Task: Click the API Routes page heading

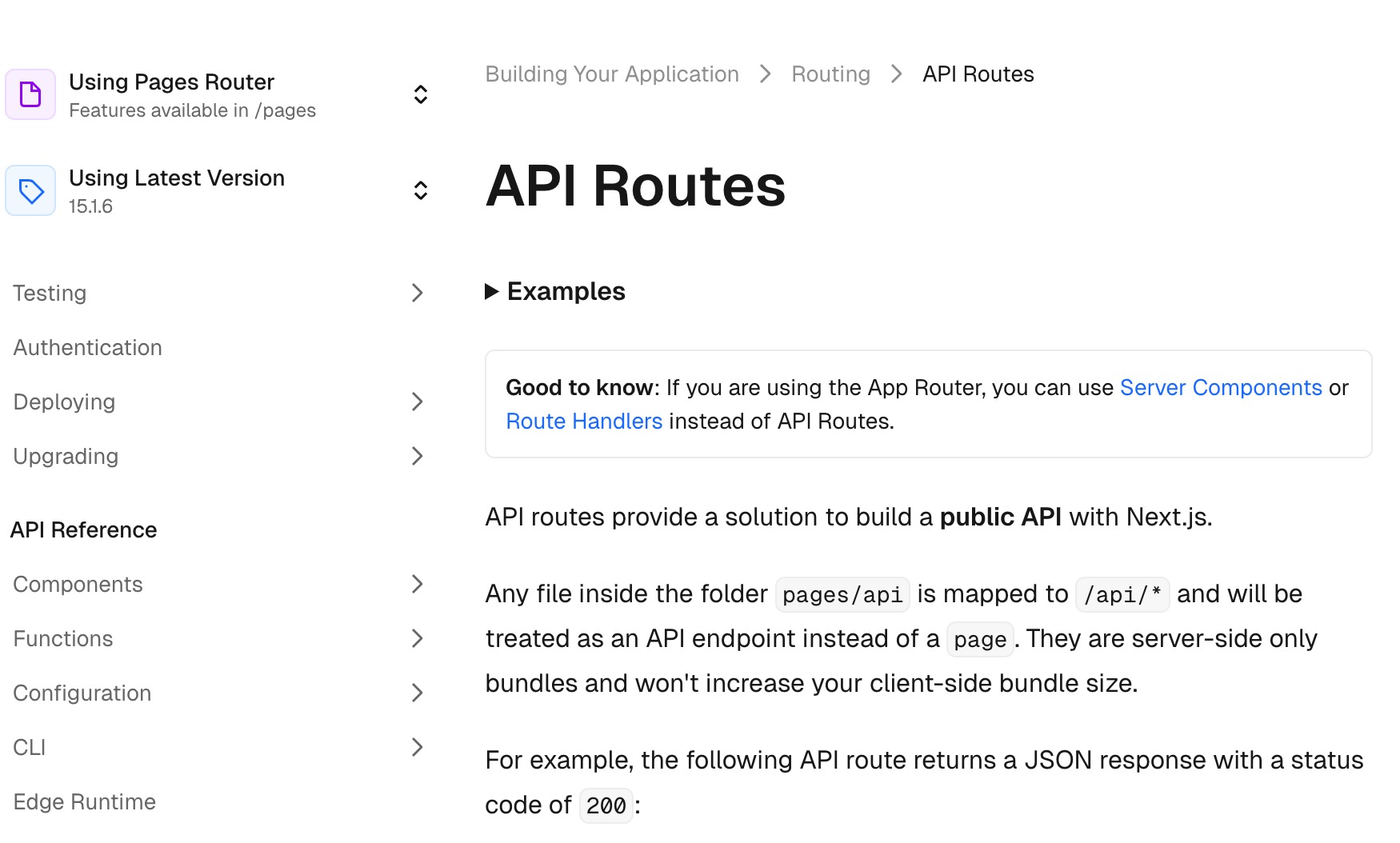Action: [635, 186]
